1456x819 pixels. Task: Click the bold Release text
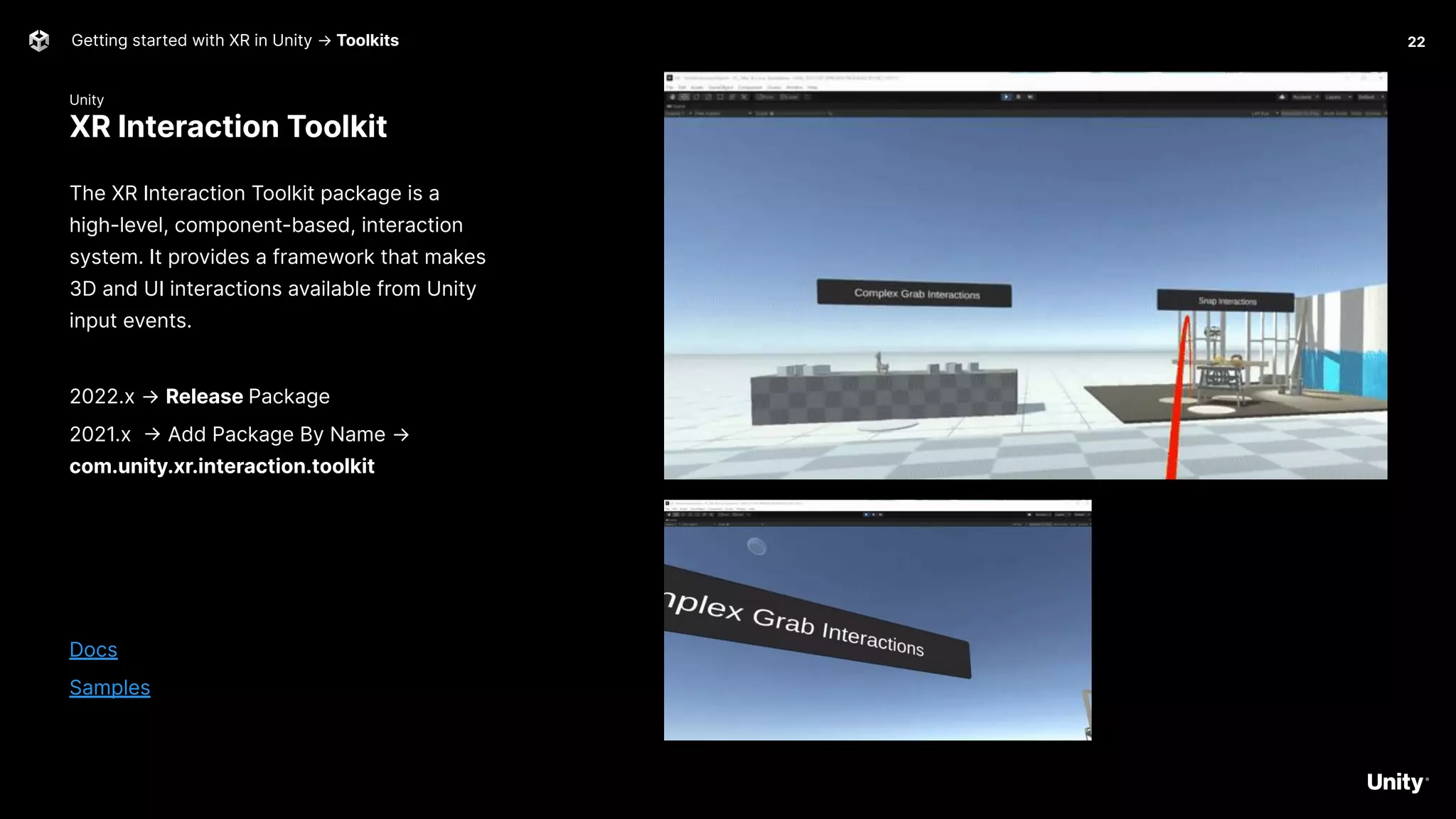[x=204, y=397]
